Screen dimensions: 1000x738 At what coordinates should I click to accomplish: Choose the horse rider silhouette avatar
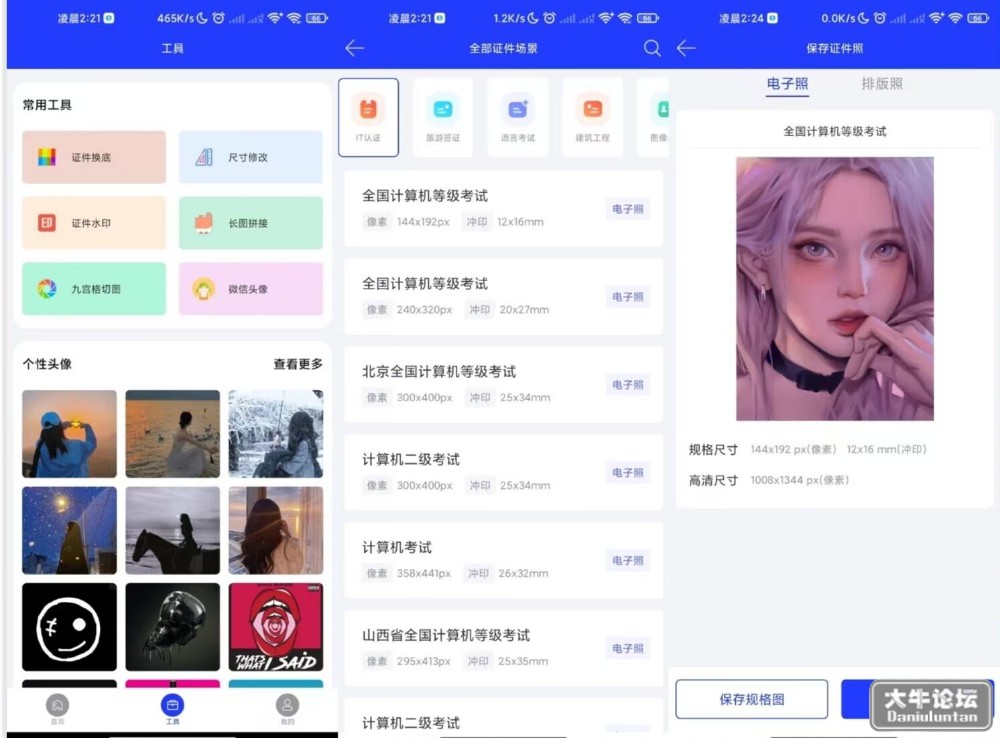173,531
